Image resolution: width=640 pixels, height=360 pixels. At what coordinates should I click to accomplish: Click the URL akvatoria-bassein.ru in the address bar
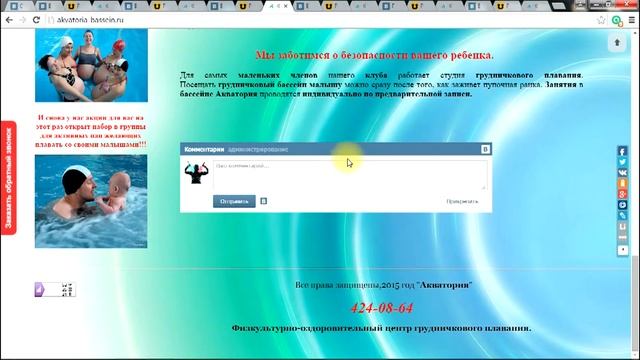(90, 20)
